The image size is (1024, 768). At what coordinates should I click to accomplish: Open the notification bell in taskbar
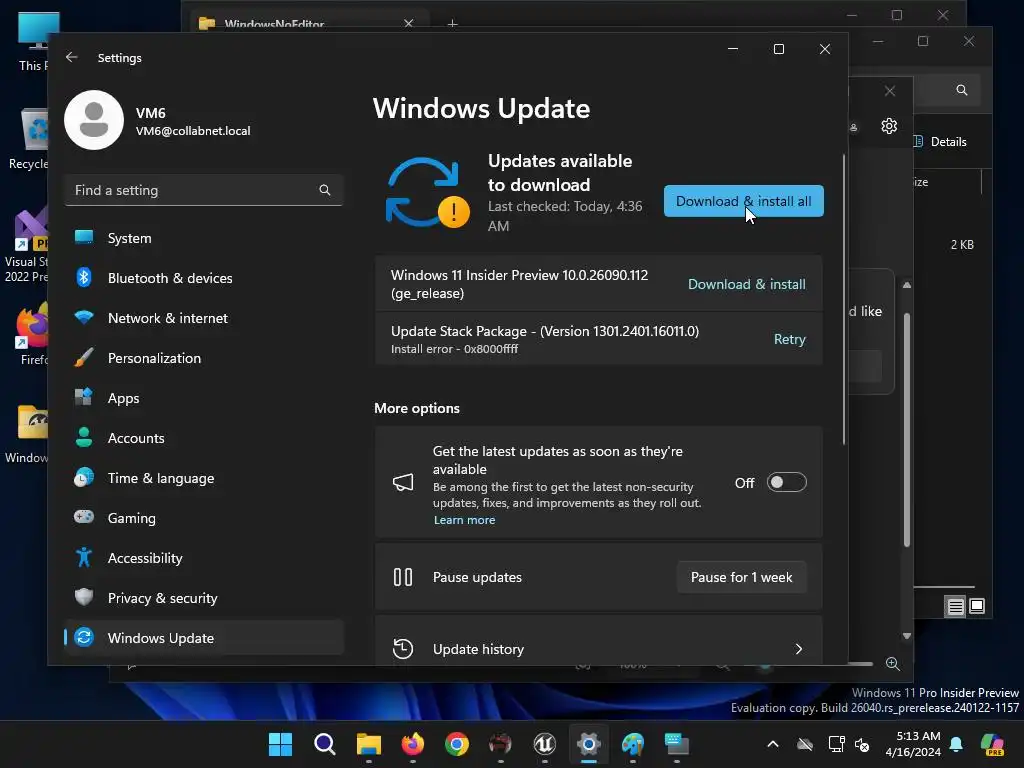point(956,744)
